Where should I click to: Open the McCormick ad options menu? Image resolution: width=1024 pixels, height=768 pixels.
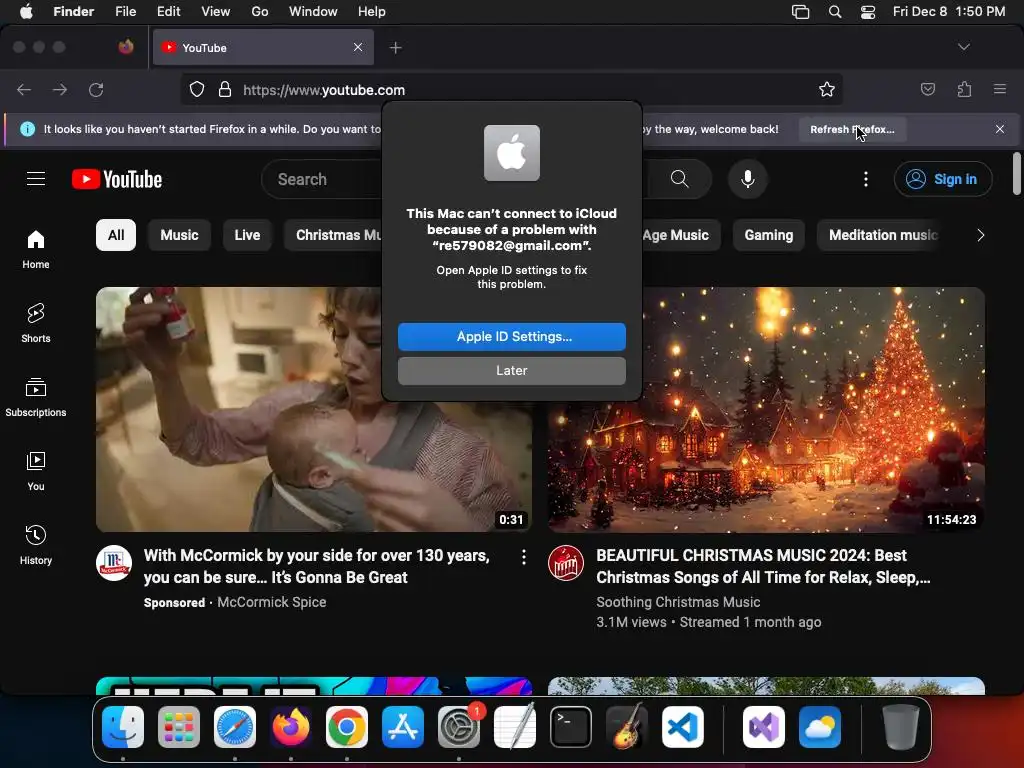524,557
